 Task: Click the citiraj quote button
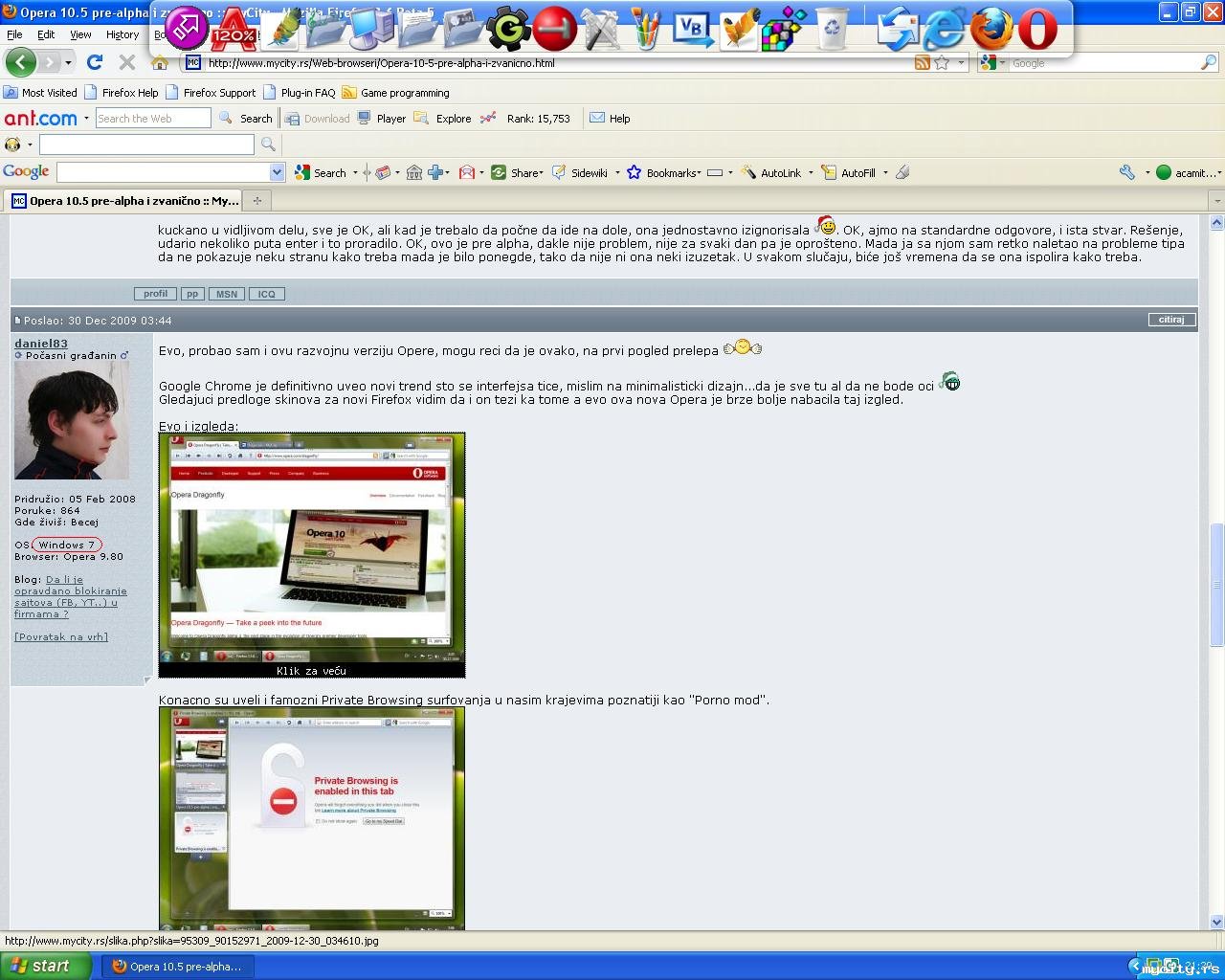tap(1171, 320)
